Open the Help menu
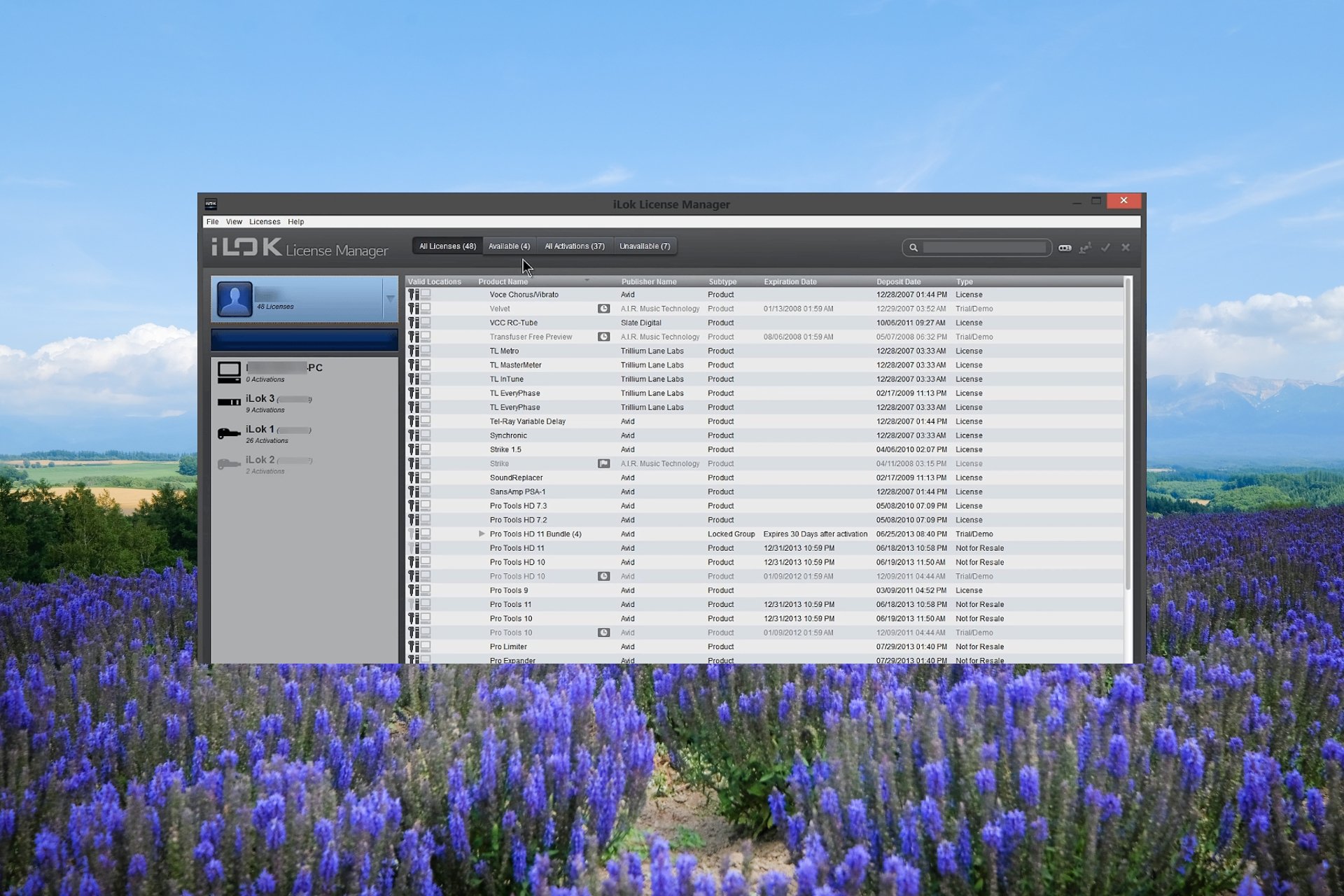Image resolution: width=1344 pixels, height=896 pixels. (x=296, y=222)
